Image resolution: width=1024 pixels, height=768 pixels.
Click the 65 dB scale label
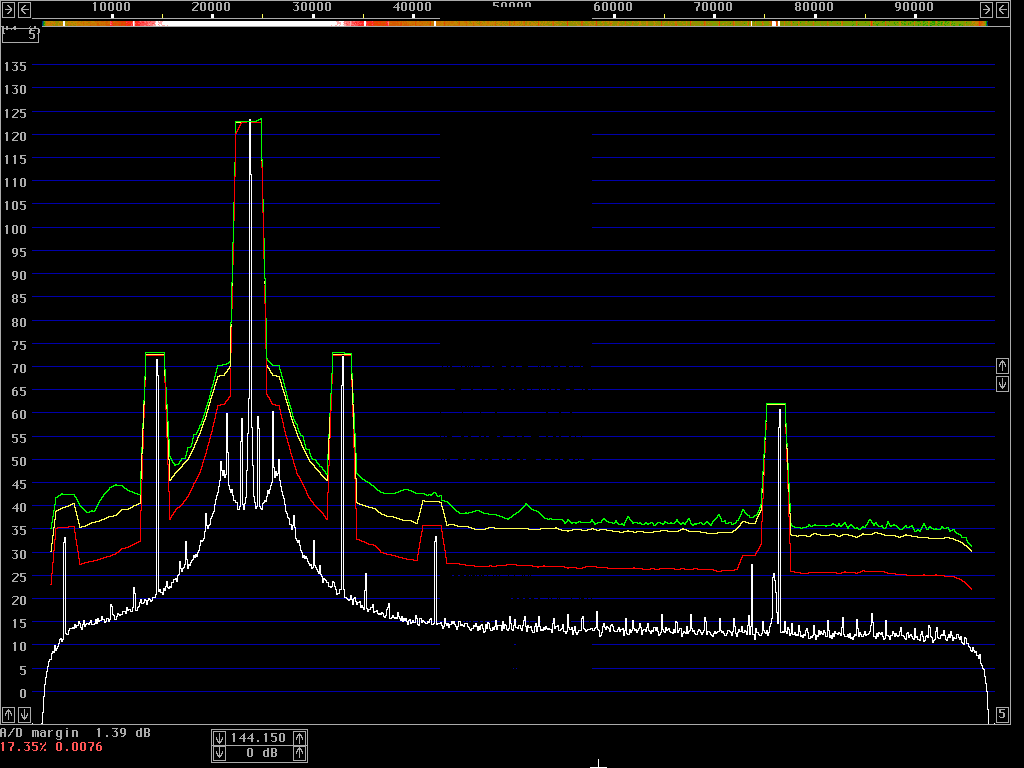point(19,392)
